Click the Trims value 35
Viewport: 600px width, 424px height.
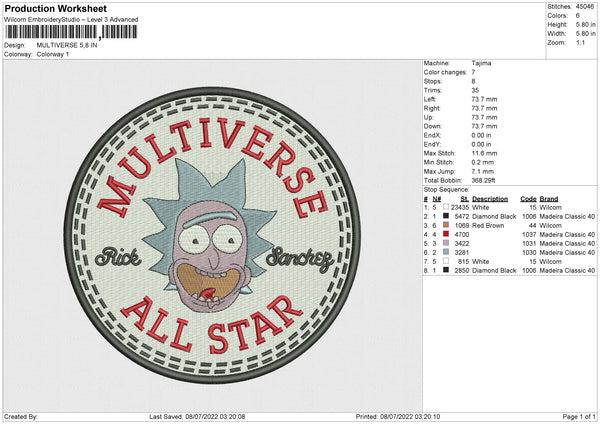475,90
